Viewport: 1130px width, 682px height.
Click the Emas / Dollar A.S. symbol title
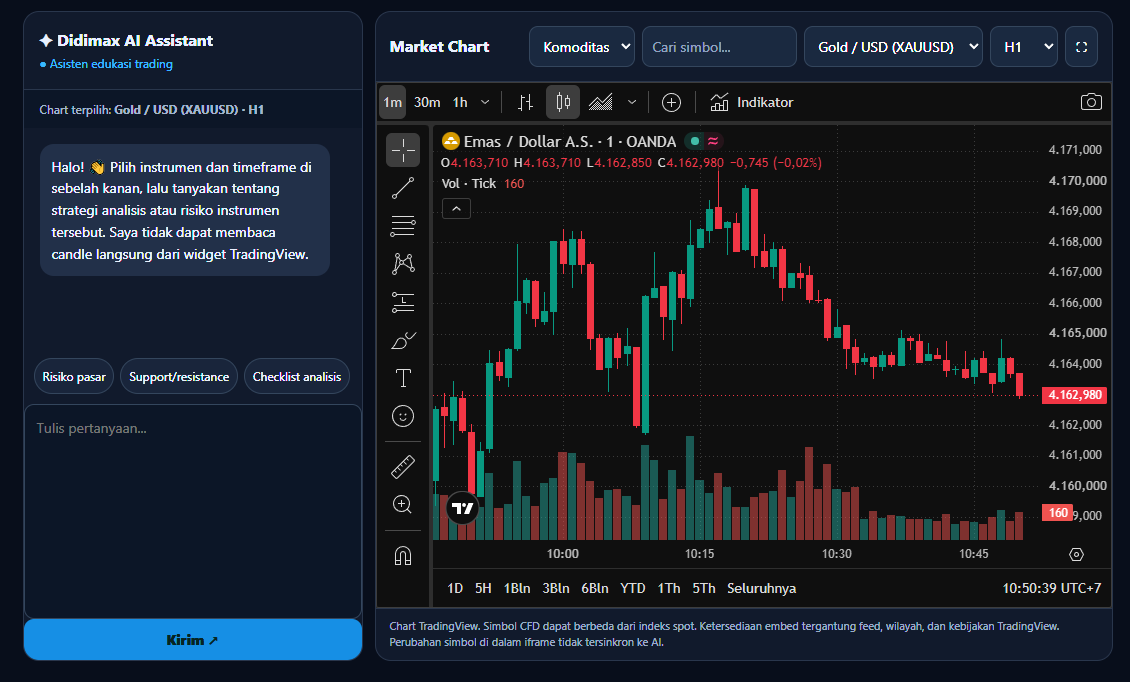point(528,141)
